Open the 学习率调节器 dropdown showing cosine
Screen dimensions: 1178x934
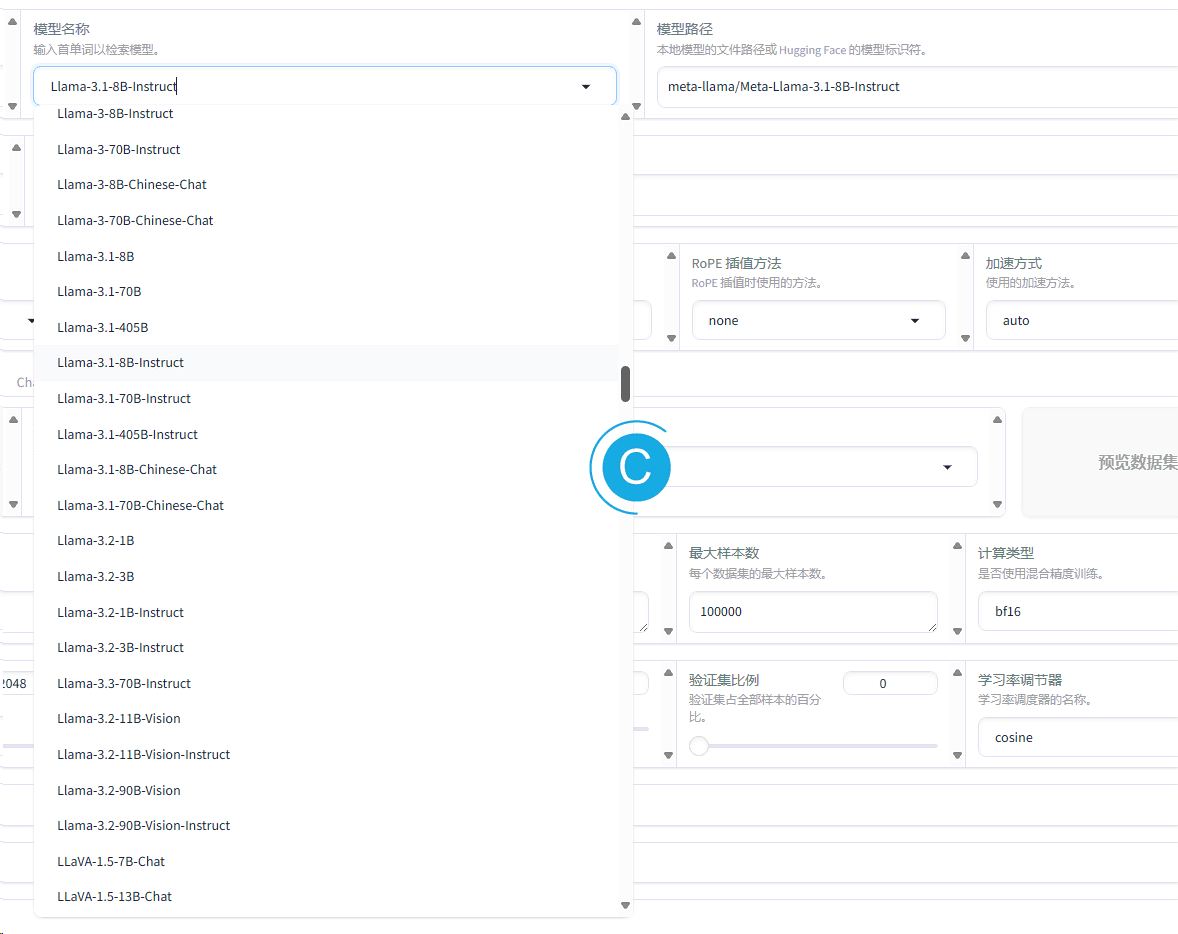point(1078,738)
